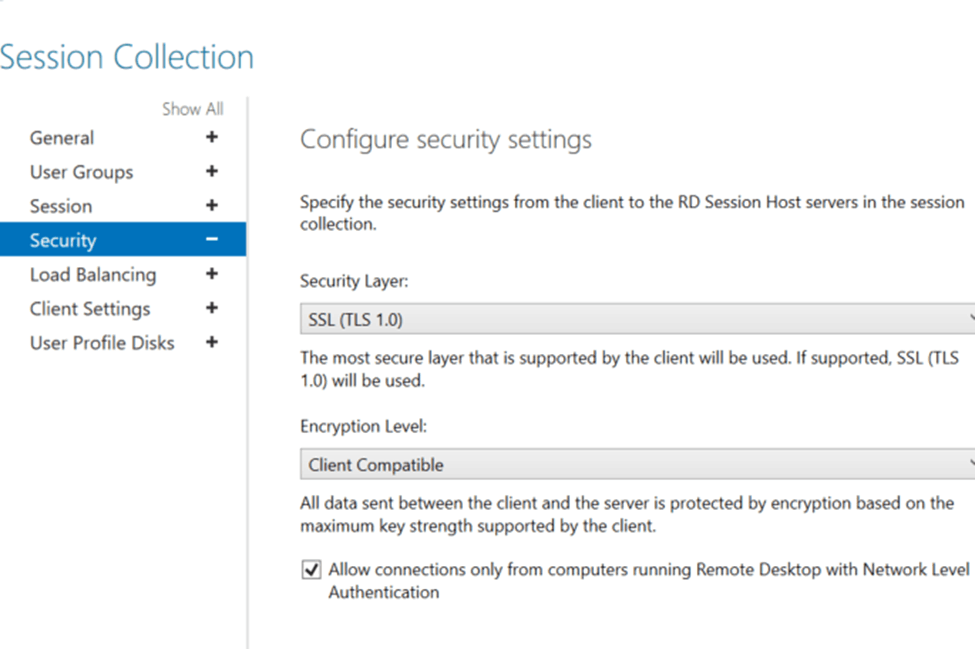
Task: Uncheck the Network Level Authentication checkbox
Action: 310,569
